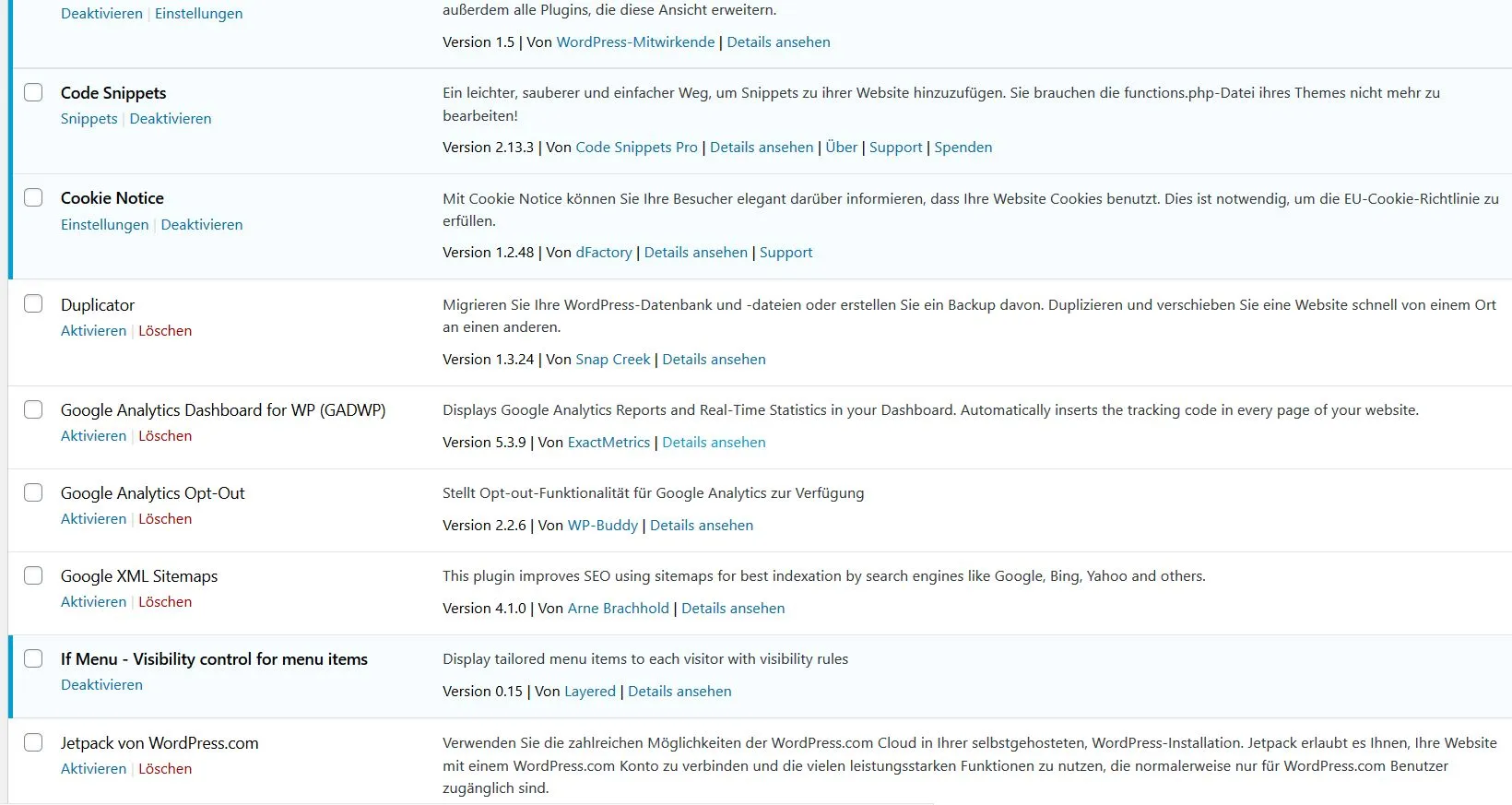Screen dimensions: 1512x805
Task: Click the 'Version 4.1.0' text
Action: tap(484, 609)
